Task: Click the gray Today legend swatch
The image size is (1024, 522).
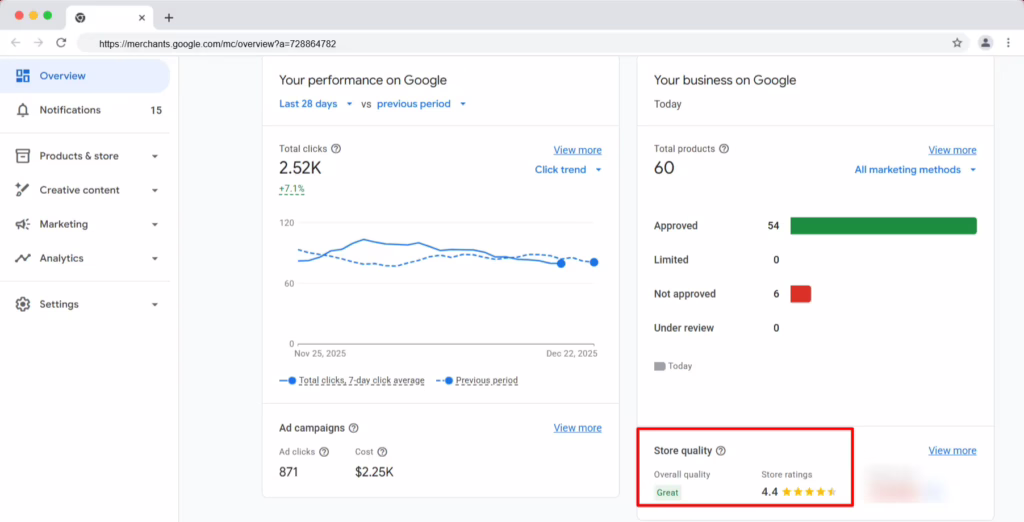Action: pyautogui.click(x=660, y=367)
